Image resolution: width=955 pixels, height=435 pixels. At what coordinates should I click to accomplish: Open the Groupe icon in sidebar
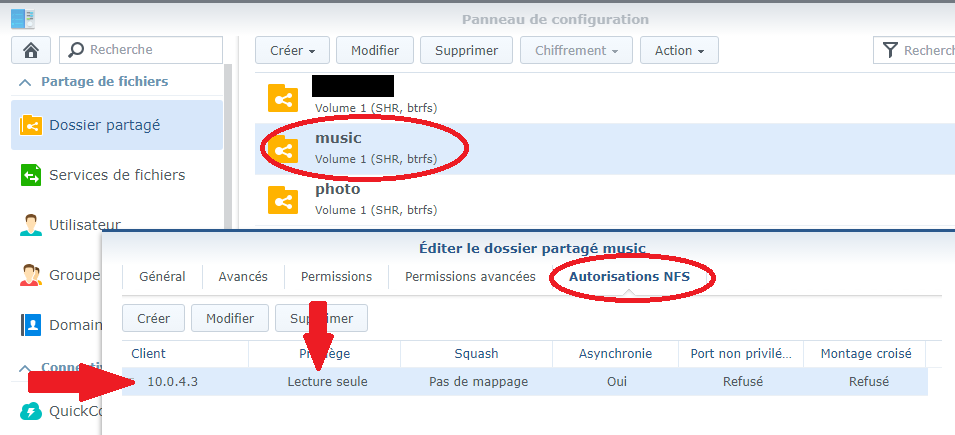click(x=31, y=275)
